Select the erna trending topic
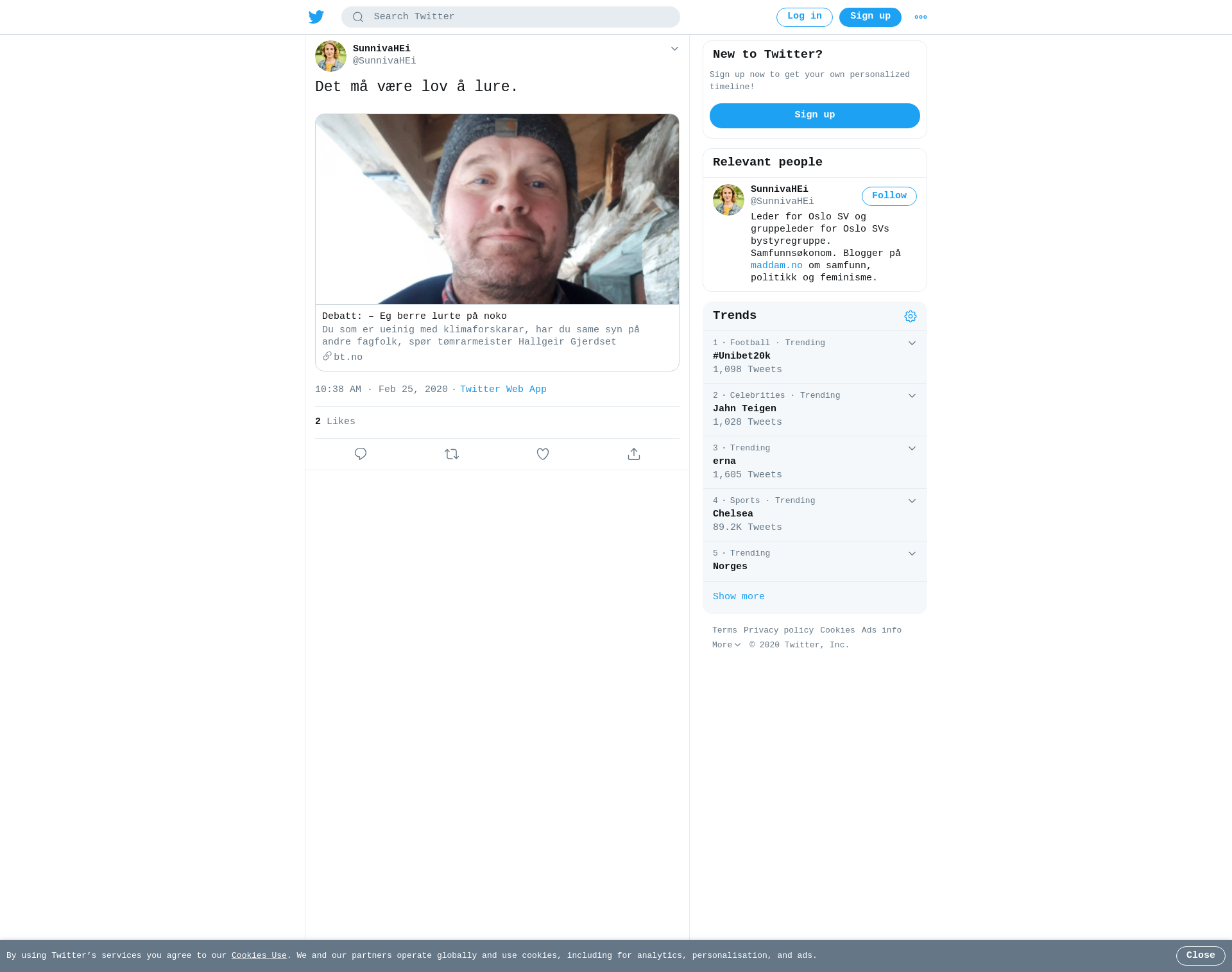This screenshot has height=972, width=1232. (815, 462)
